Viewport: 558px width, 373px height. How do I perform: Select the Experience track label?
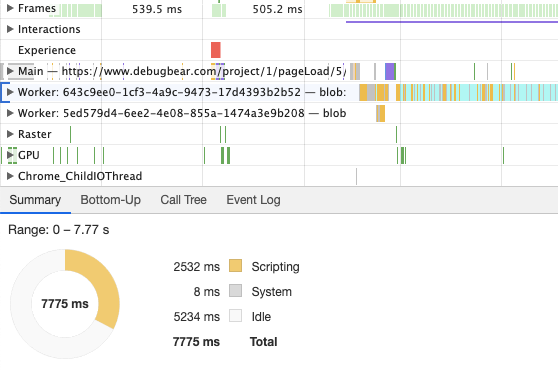[47, 50]
